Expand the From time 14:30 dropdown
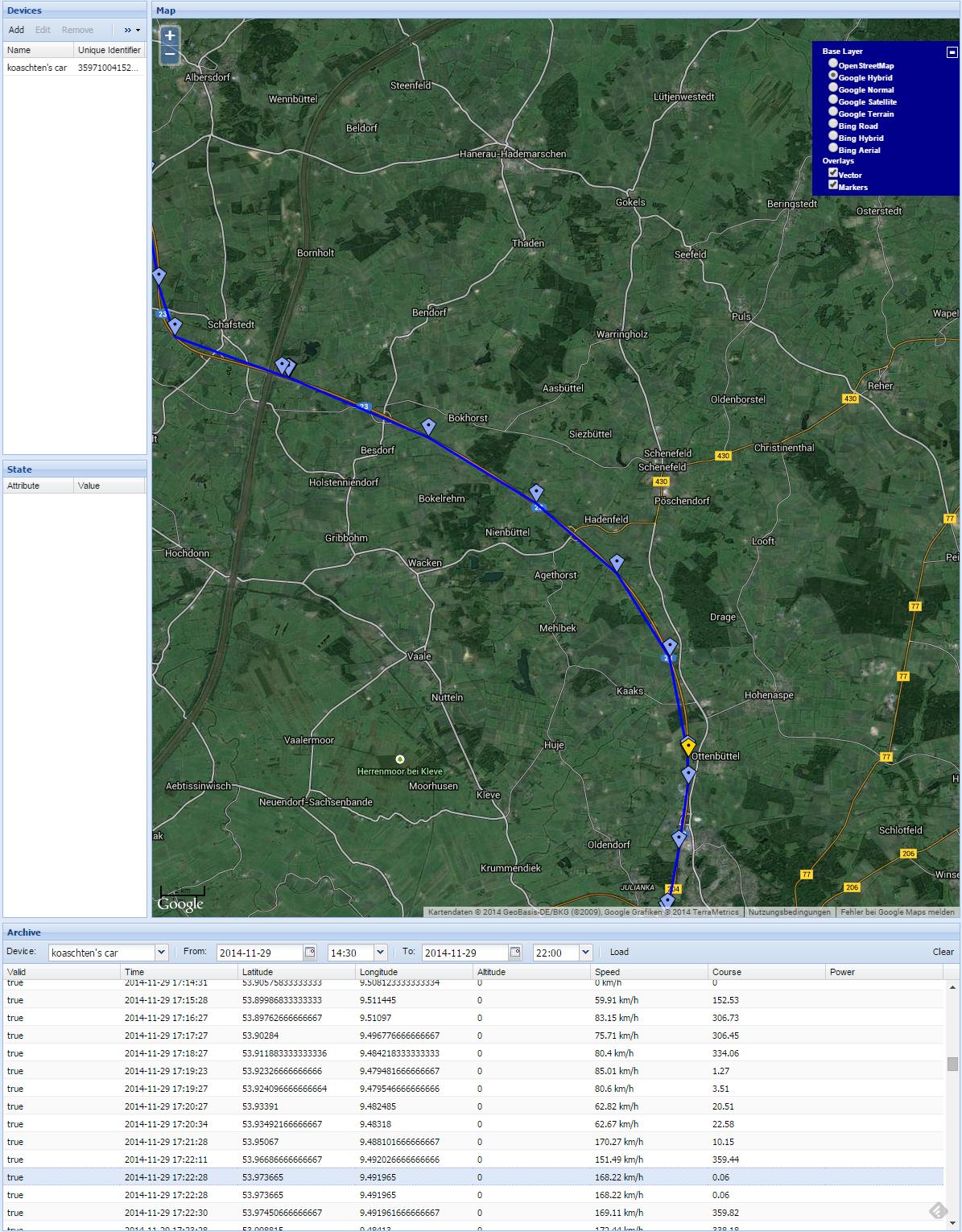 tap(381, 953)
